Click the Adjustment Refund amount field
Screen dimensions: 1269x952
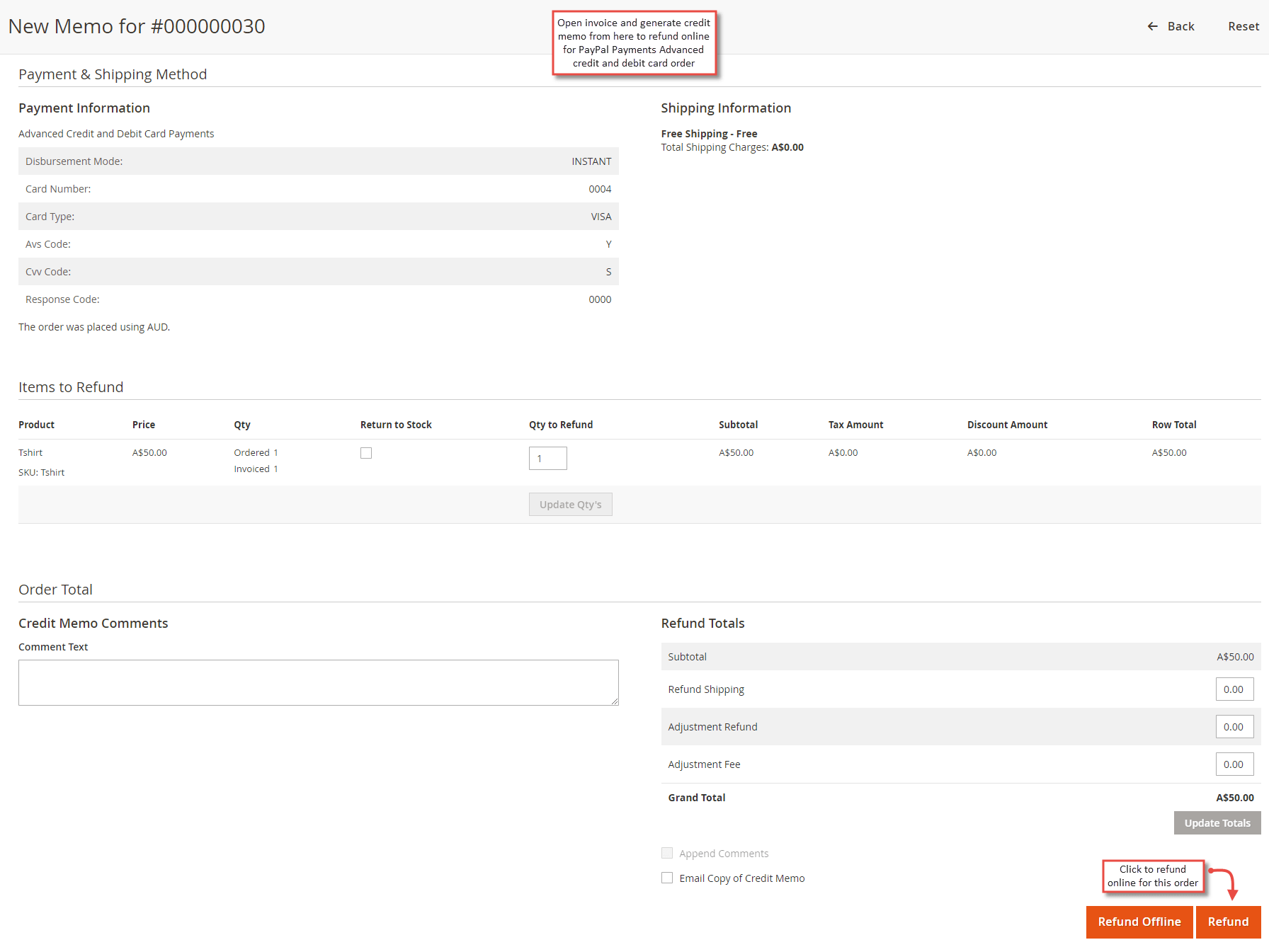pos(1234,727)
